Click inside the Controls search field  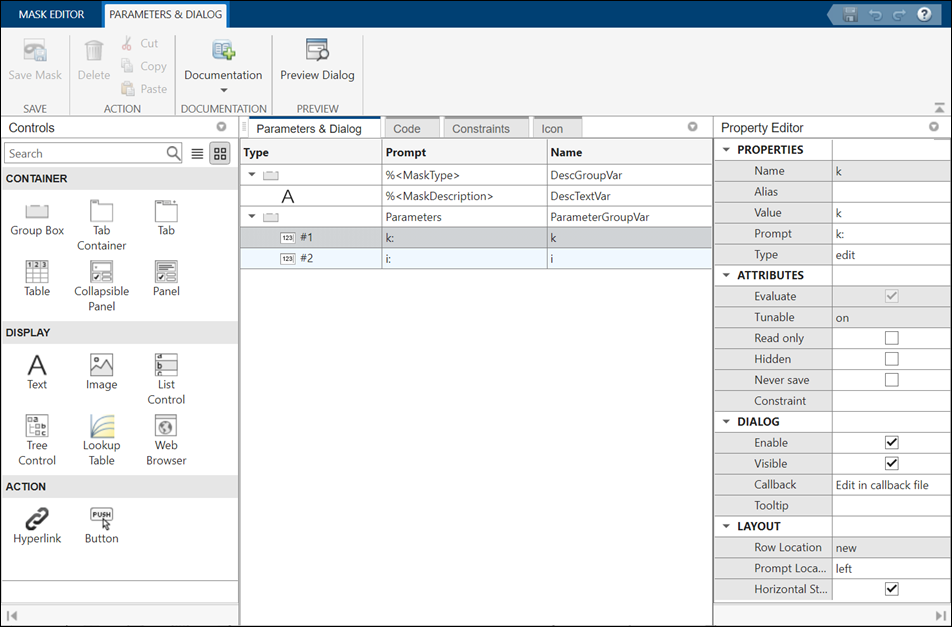pos(85,153)
